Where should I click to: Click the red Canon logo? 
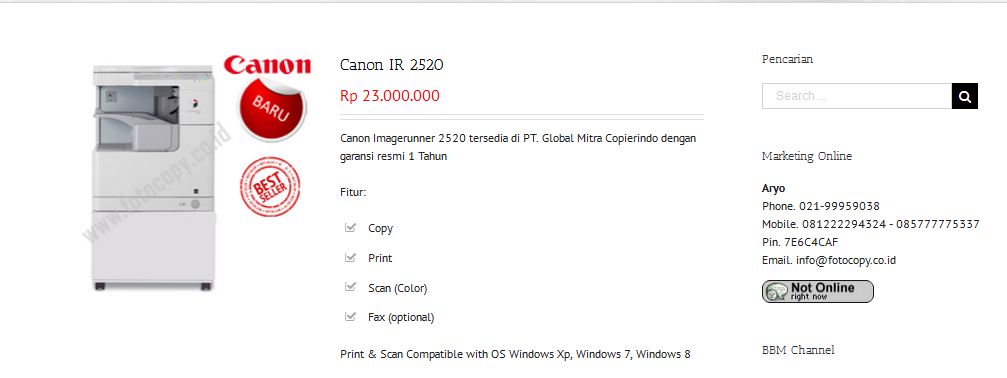pos(267,65)
